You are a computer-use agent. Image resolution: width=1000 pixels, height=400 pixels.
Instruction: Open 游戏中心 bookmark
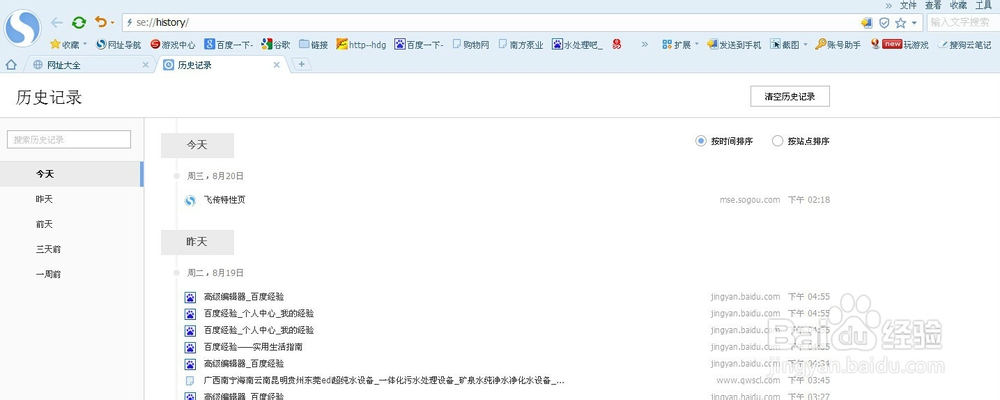(173, 45)
